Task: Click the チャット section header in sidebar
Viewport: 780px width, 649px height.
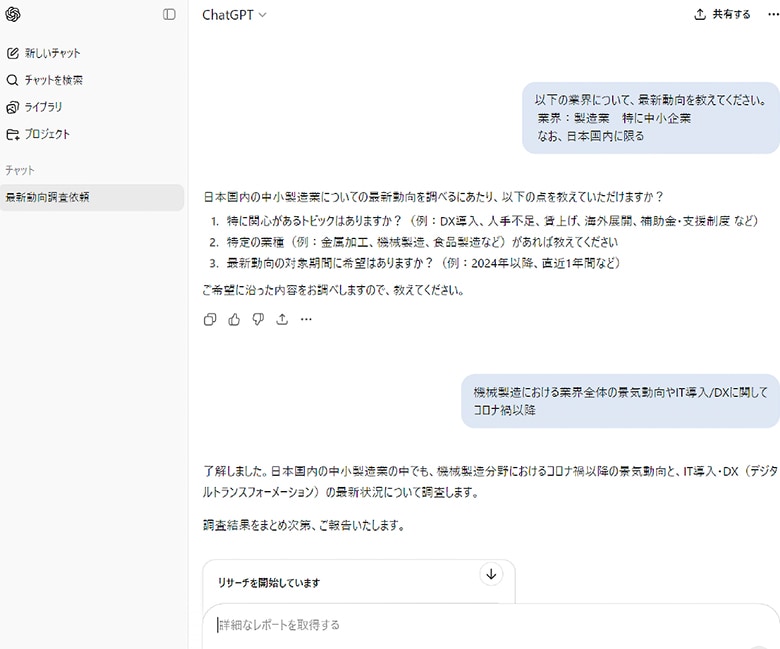Action: [x=20, y=170]
